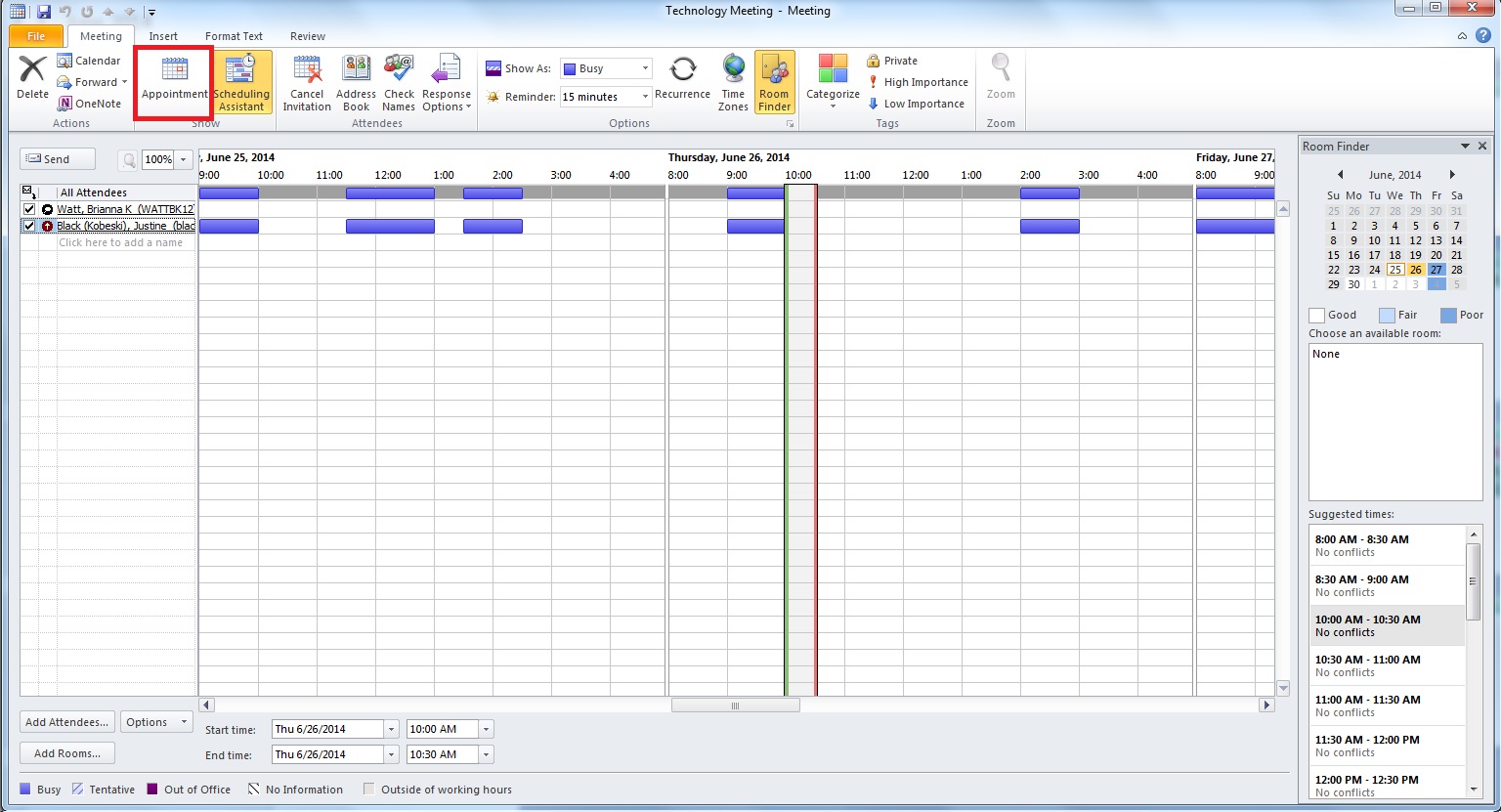Send meeting to OneNote
The image size is (1501, 812).
(x=89, y=104)
